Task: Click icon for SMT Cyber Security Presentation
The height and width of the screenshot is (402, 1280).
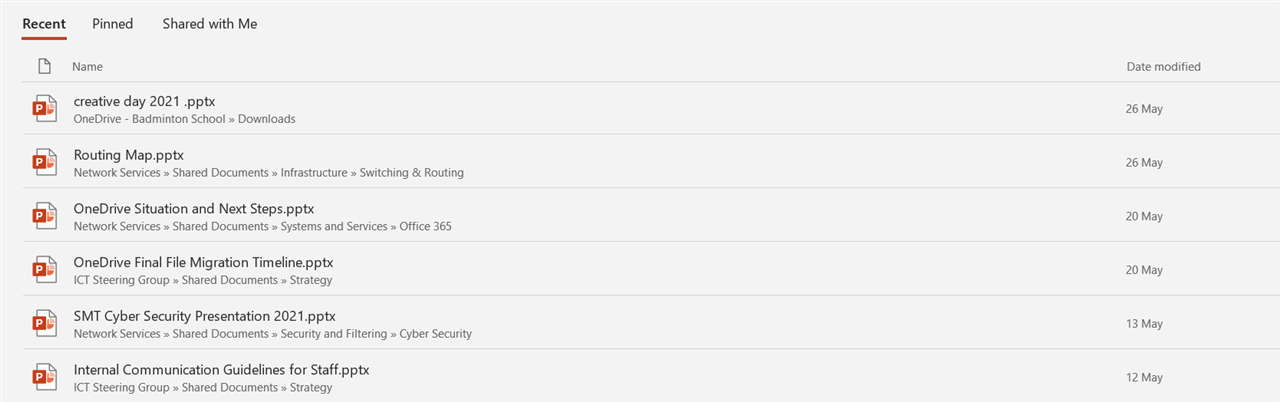Action: pos(44,324)
